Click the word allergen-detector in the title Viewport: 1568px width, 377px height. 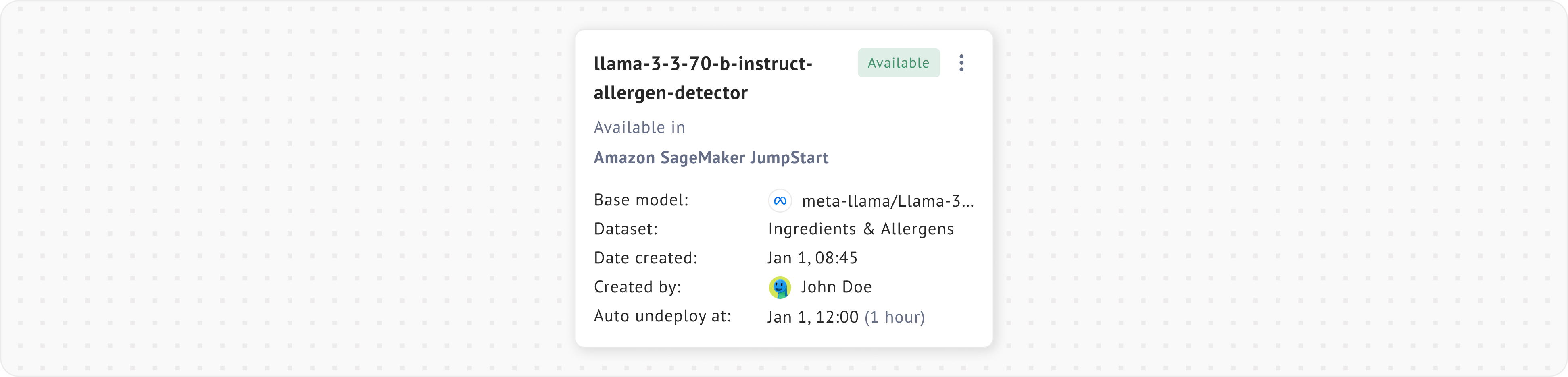tap(670, 93)
